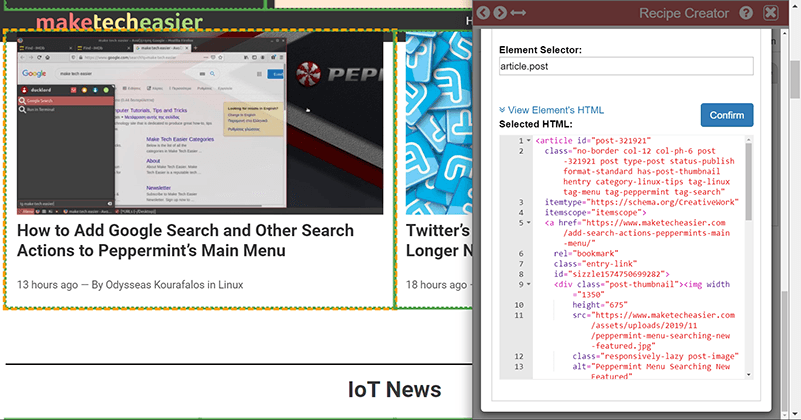Click the forward arrow in Recipe Creator header
The height and width of the screenshot is (420, 801).
[x=500, y=13]
